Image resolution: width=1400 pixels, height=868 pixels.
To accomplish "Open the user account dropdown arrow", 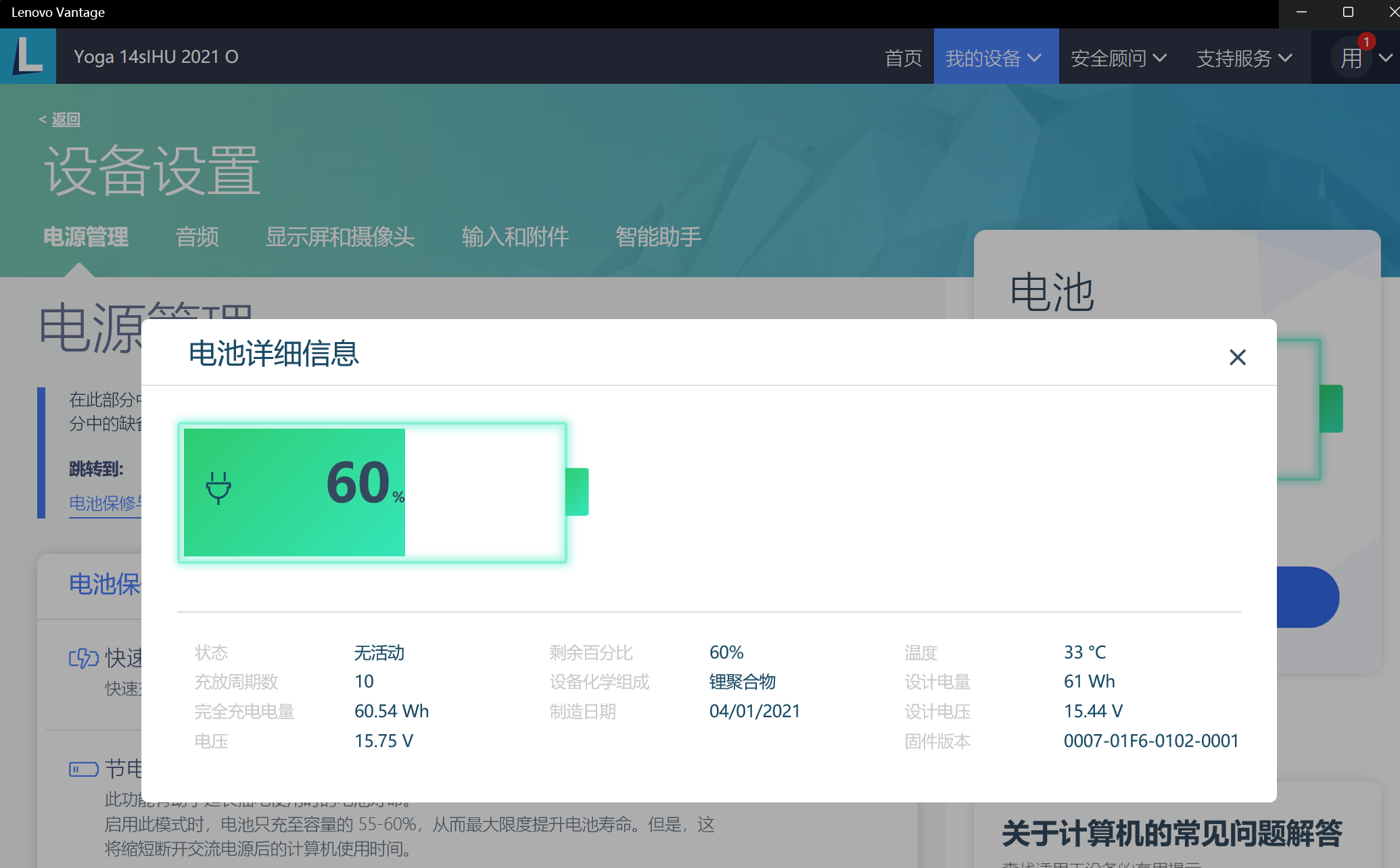I will [1385, 58].
